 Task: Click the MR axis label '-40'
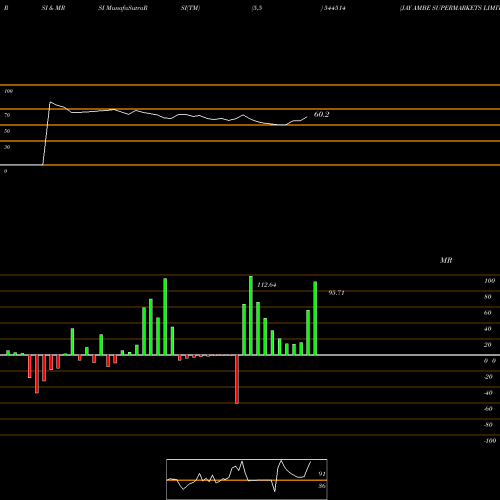(488, 393)
